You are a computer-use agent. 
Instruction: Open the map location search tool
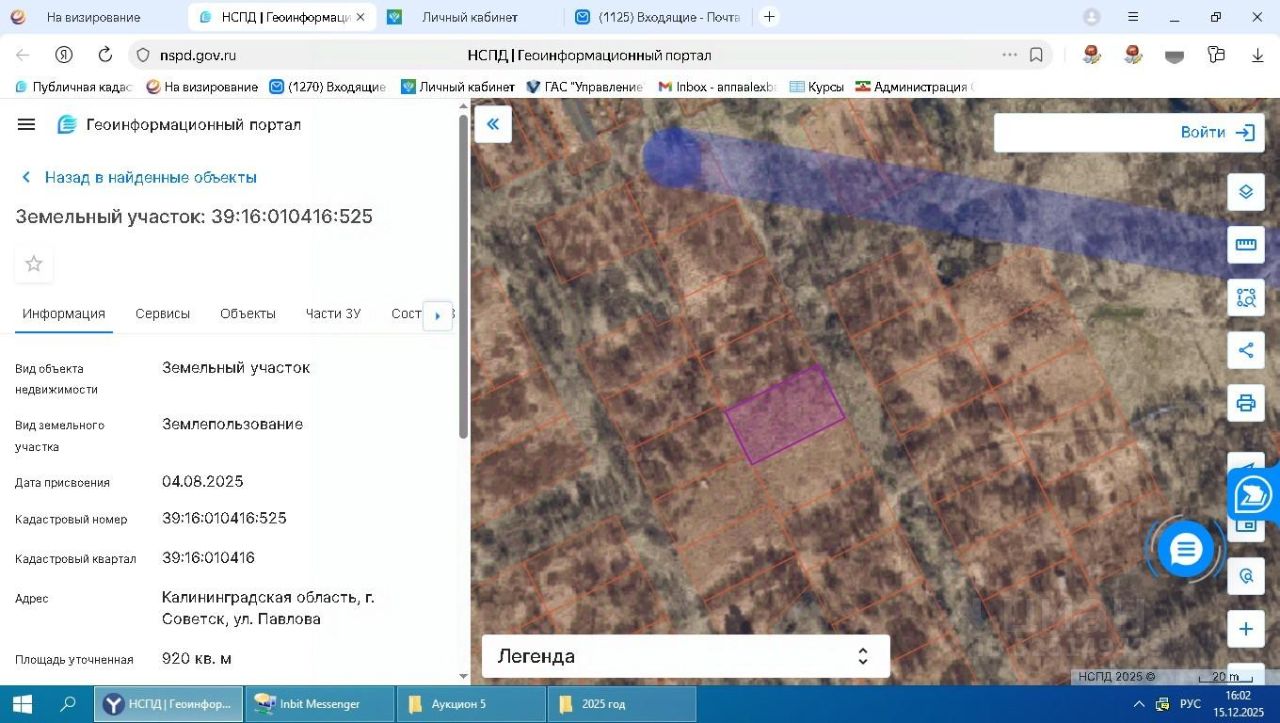1246,576
